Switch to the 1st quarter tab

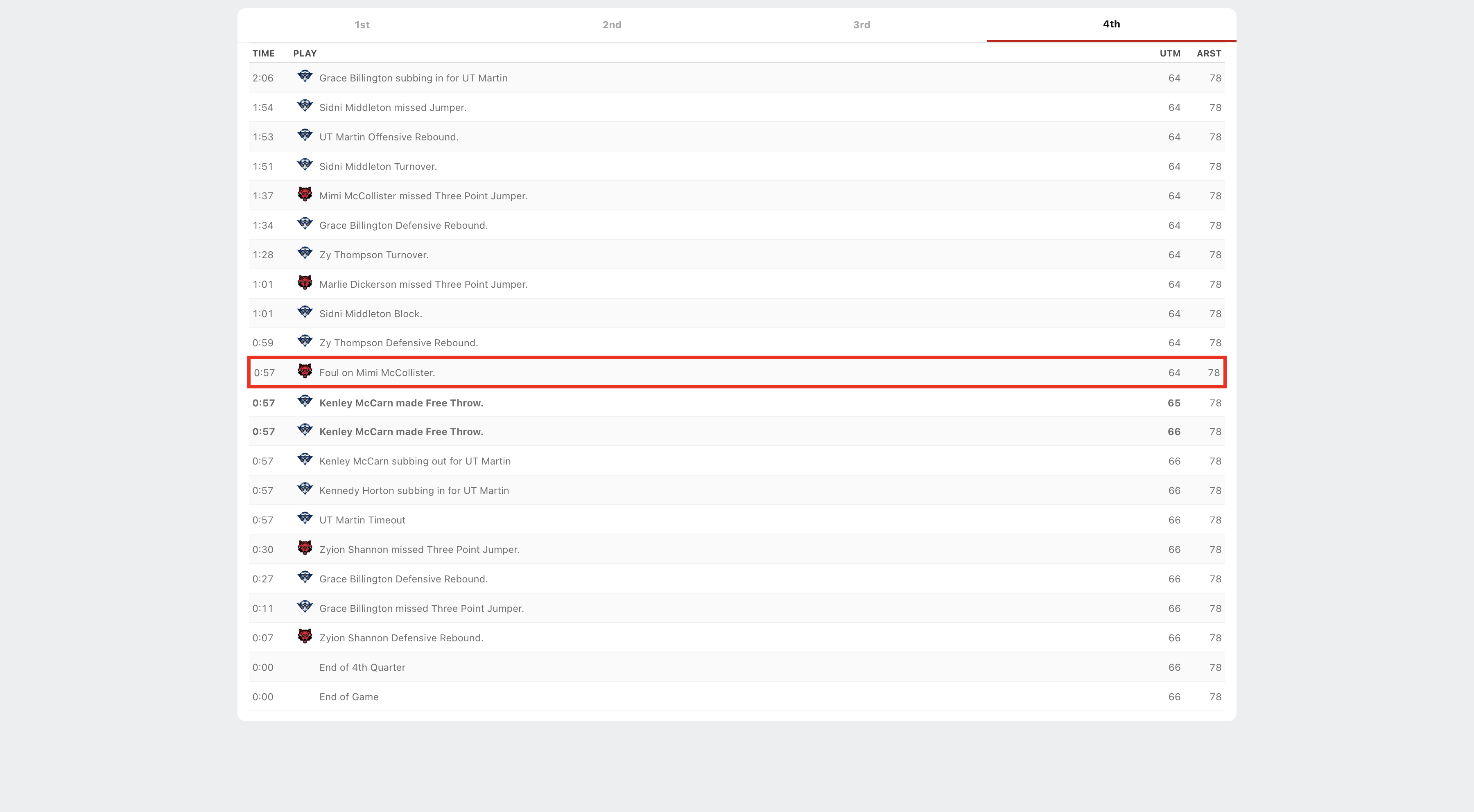tap(362, 25)
